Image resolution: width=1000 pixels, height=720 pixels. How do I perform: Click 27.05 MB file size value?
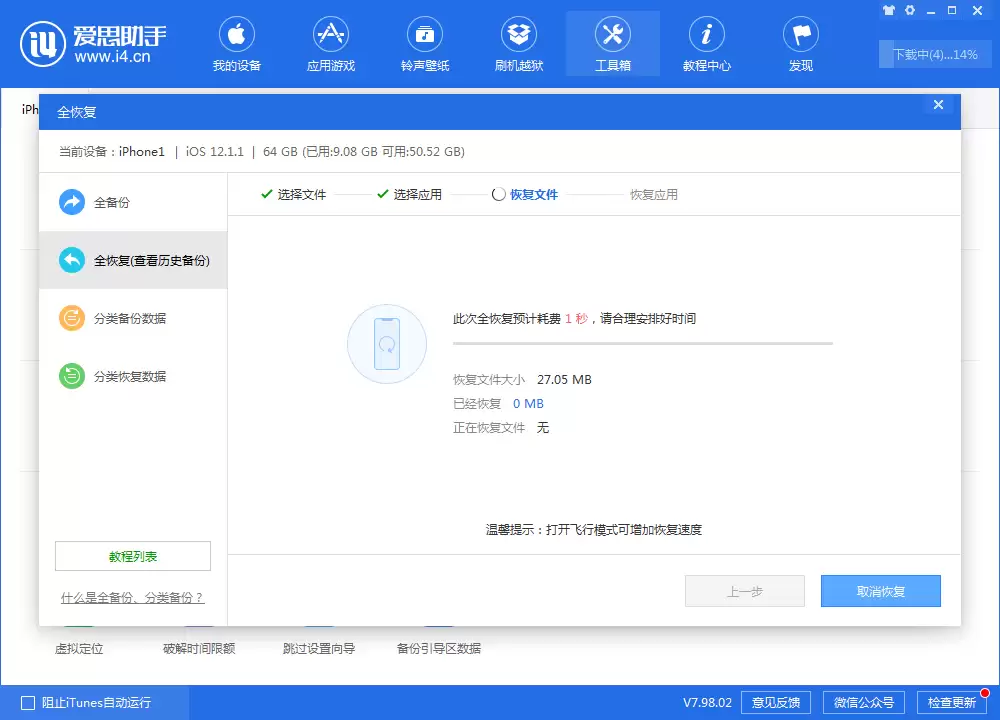tap(564, 379)
